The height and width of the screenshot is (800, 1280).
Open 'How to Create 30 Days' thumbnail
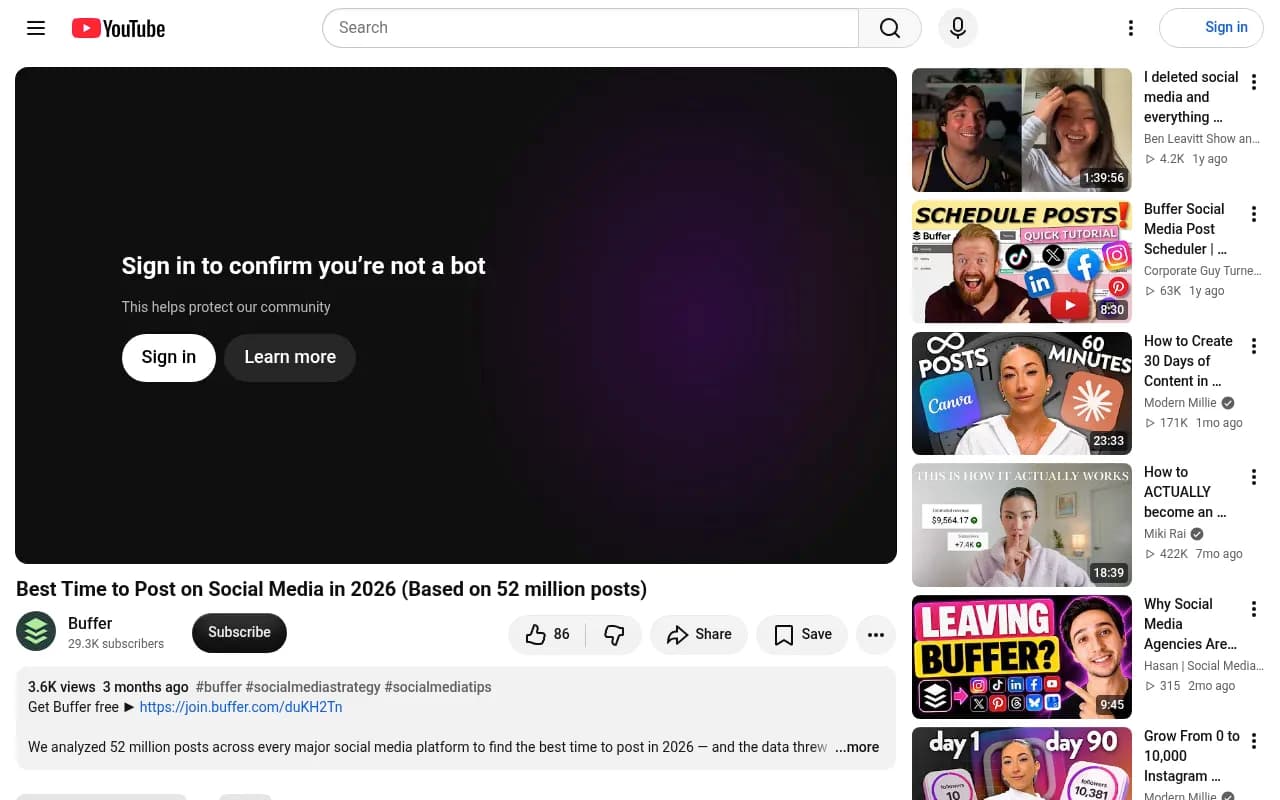coord(1022,394)
